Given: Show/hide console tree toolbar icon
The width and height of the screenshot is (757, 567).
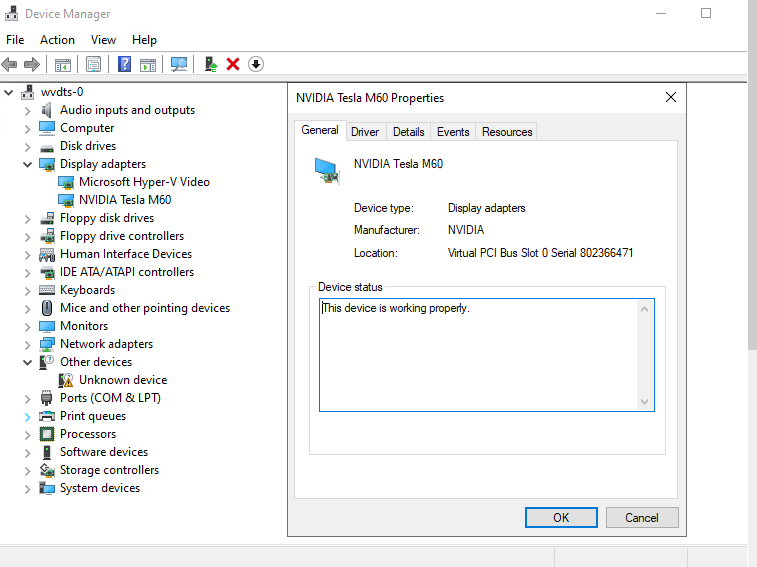Looking at the screenshot, I should point(63,64).
